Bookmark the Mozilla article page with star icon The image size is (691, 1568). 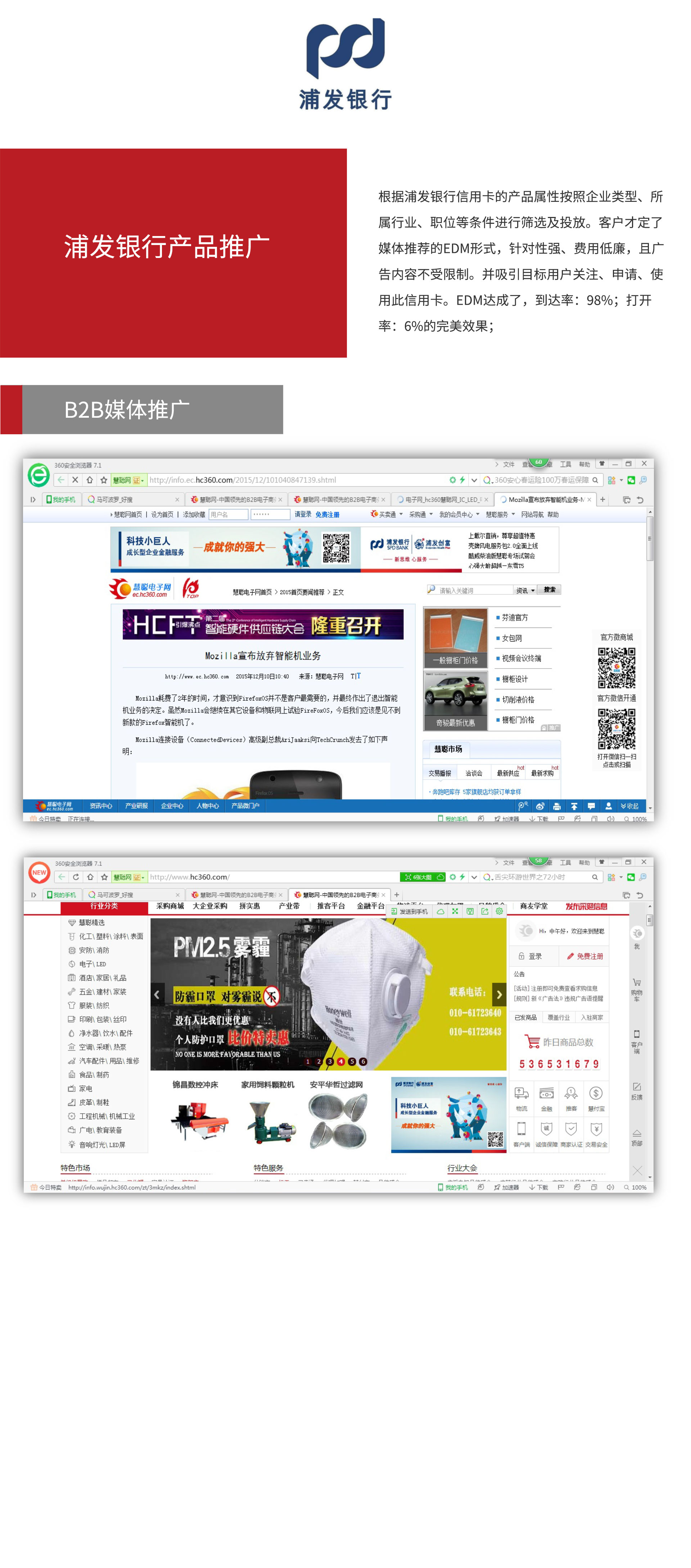tap(104, 480)
